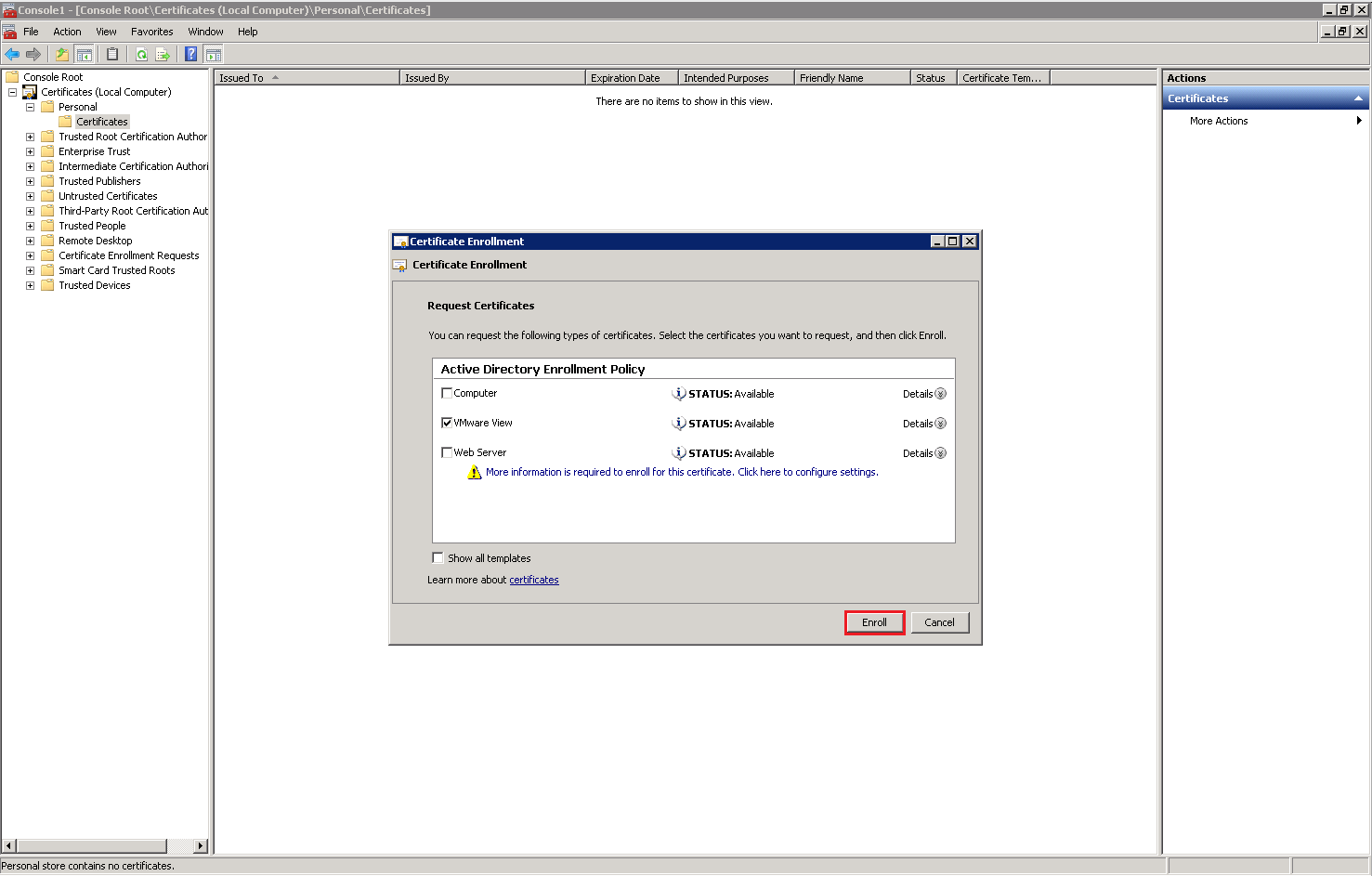Screen dimensions: 1372x876
Task: Toggle the Show/Hide Console Tree icon
Action: click(84, 54)
